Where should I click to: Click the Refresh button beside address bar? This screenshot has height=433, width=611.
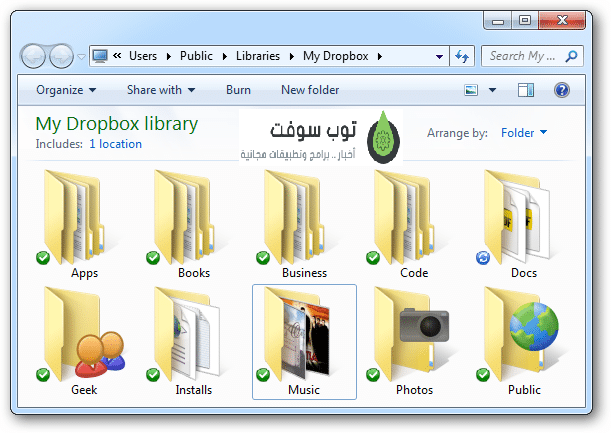click(x=462, y=57)
